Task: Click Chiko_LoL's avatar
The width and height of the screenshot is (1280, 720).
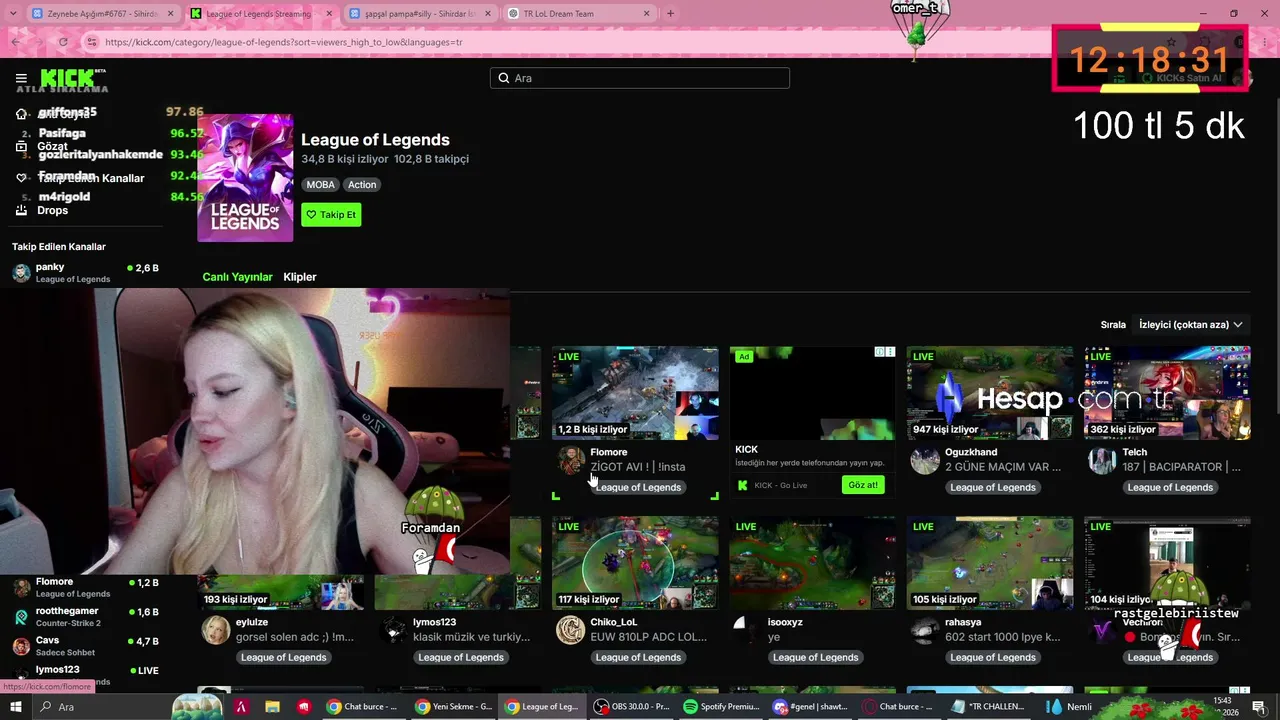Action: click(571, 631)
